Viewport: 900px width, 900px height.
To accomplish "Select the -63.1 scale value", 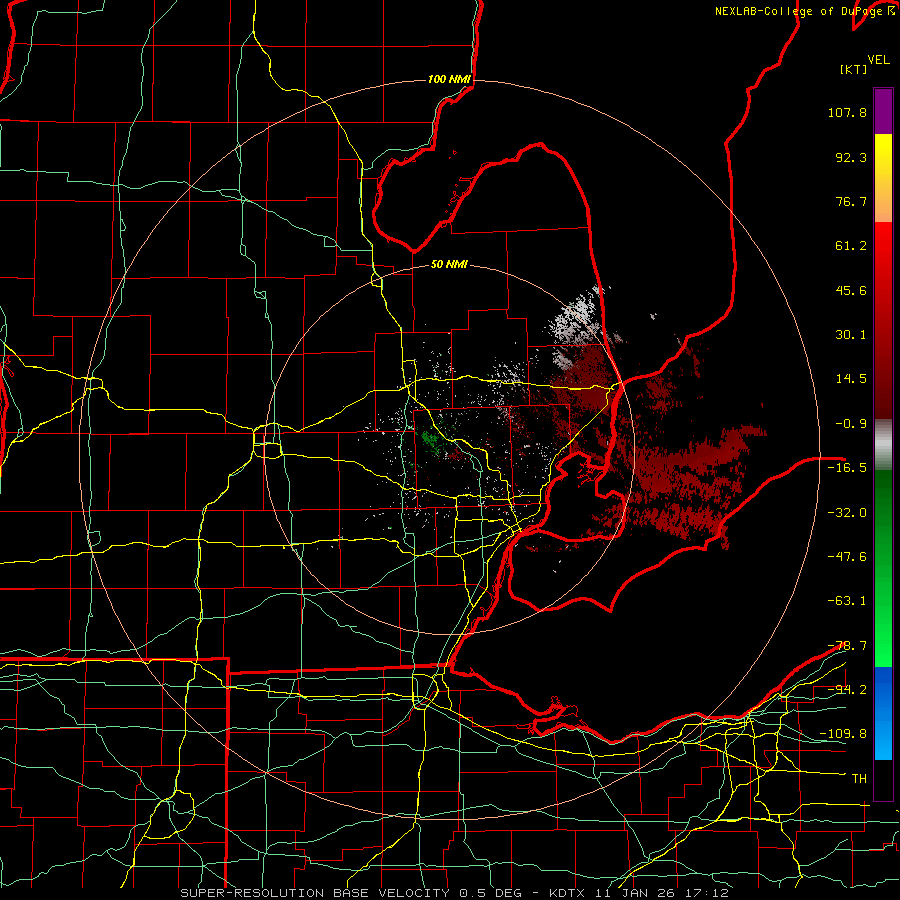I will click(x=847, y=601).
